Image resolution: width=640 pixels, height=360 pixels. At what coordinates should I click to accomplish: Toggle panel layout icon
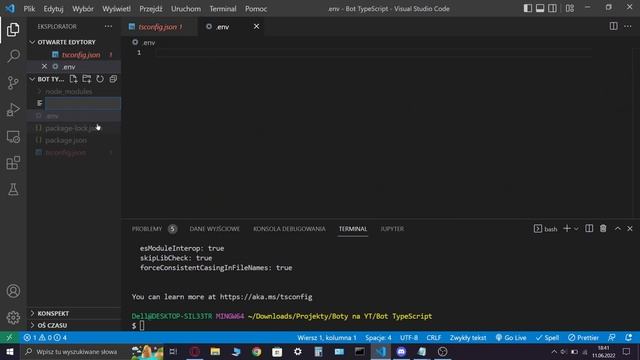pos(540,8)
